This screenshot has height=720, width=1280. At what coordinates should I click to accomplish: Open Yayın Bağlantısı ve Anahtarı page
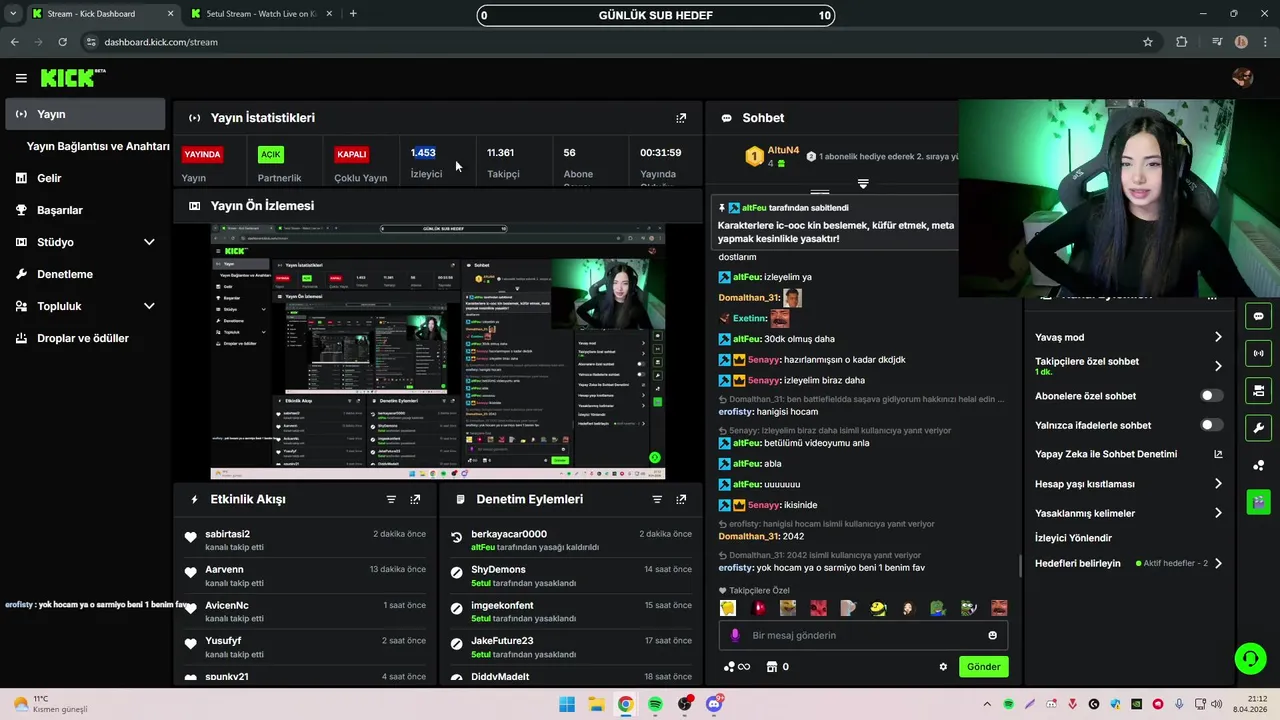(x=98, y=146)
